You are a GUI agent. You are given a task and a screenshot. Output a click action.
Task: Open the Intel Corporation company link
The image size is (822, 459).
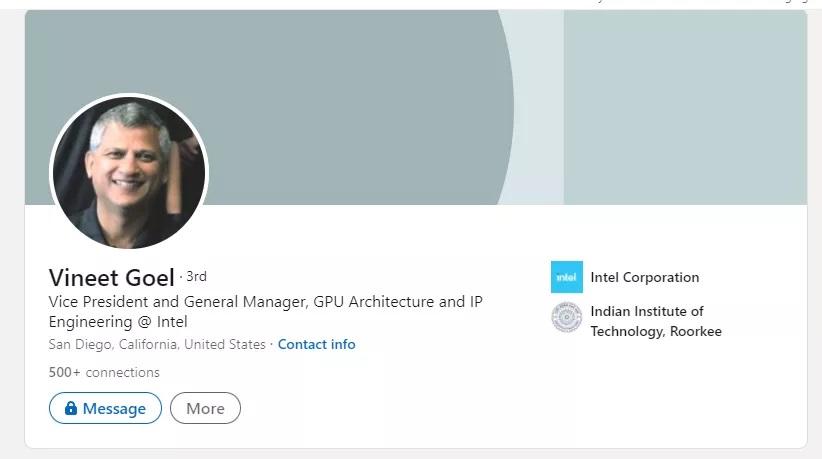point(644,277)
